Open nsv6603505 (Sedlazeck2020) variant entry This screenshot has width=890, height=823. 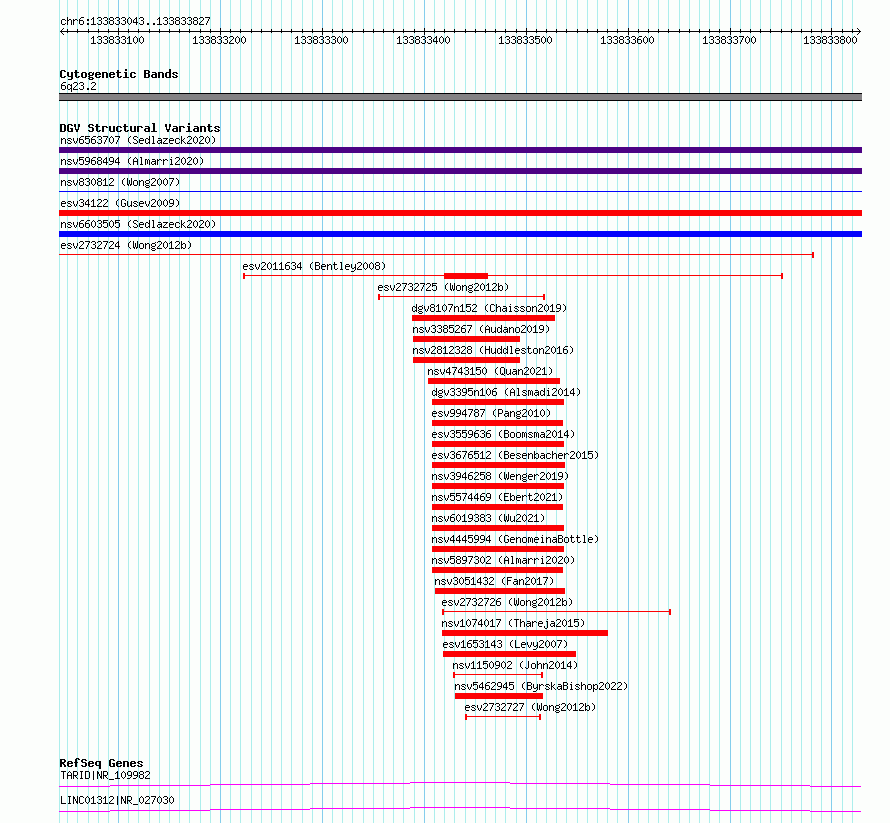pyautogui.click(x=138, y=224)
